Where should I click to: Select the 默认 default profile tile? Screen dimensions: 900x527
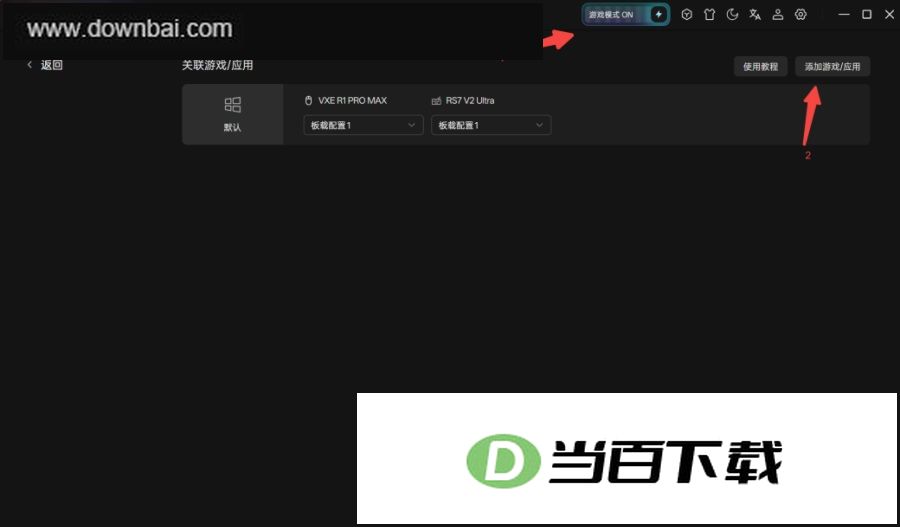click(232, 114)
